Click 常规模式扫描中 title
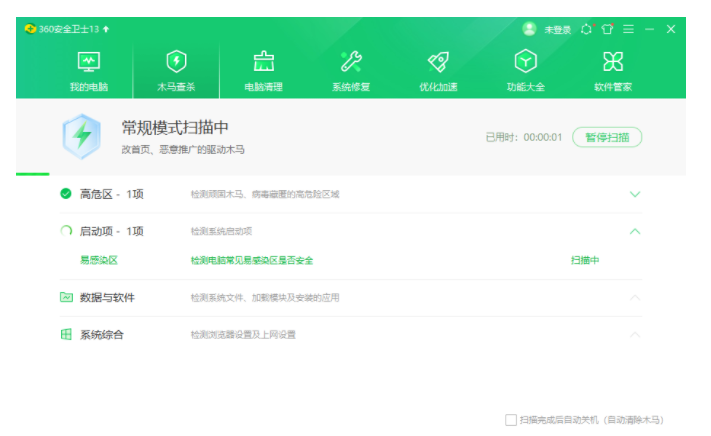Viewport: 711px width, 436px height. (175, 128)
